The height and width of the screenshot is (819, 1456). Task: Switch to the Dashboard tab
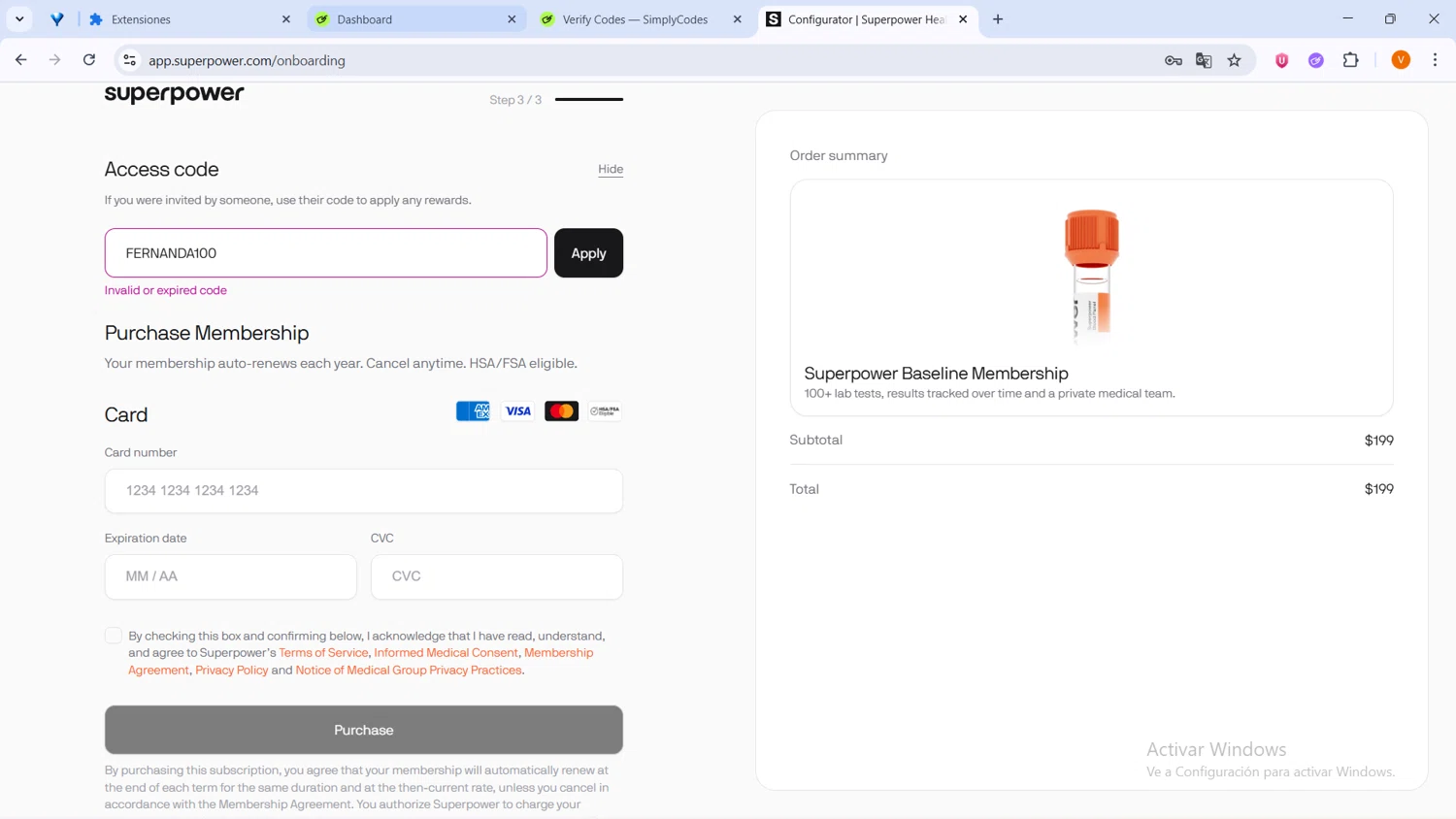click(416, 19)
